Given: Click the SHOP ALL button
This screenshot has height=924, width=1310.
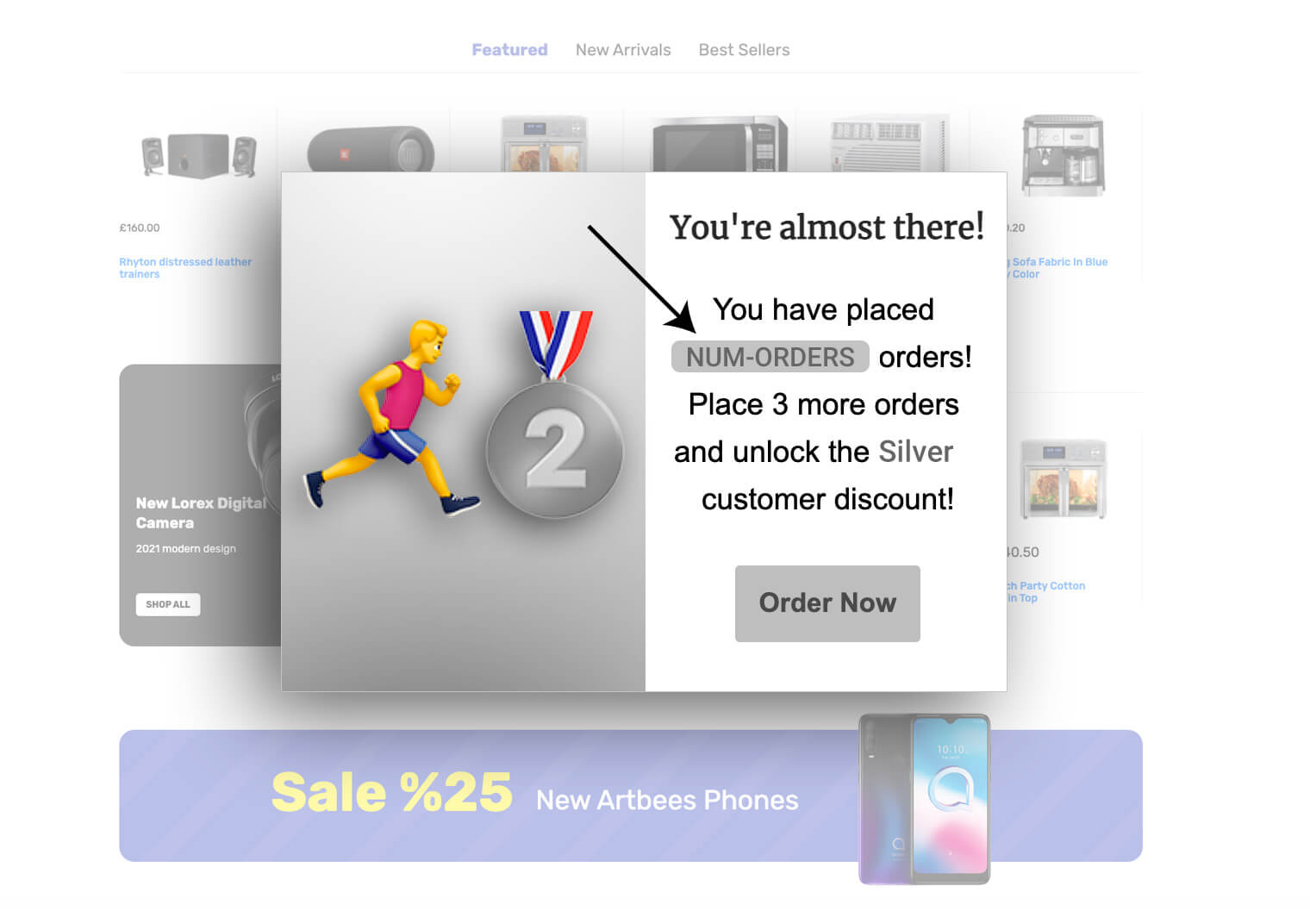Looking at the screenshot, I should [168, 604].
